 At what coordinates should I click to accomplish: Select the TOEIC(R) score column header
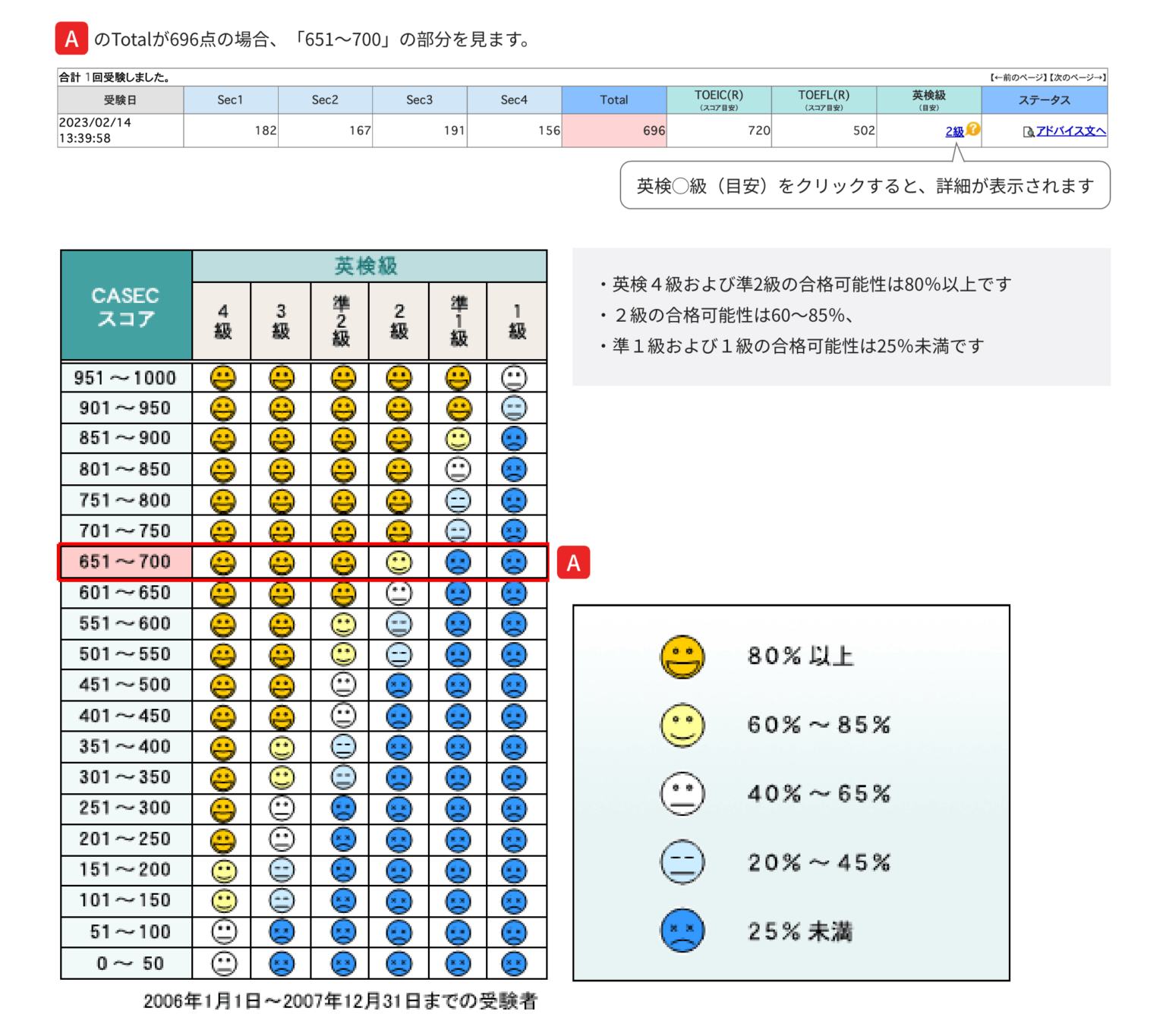tap(718, 99)
